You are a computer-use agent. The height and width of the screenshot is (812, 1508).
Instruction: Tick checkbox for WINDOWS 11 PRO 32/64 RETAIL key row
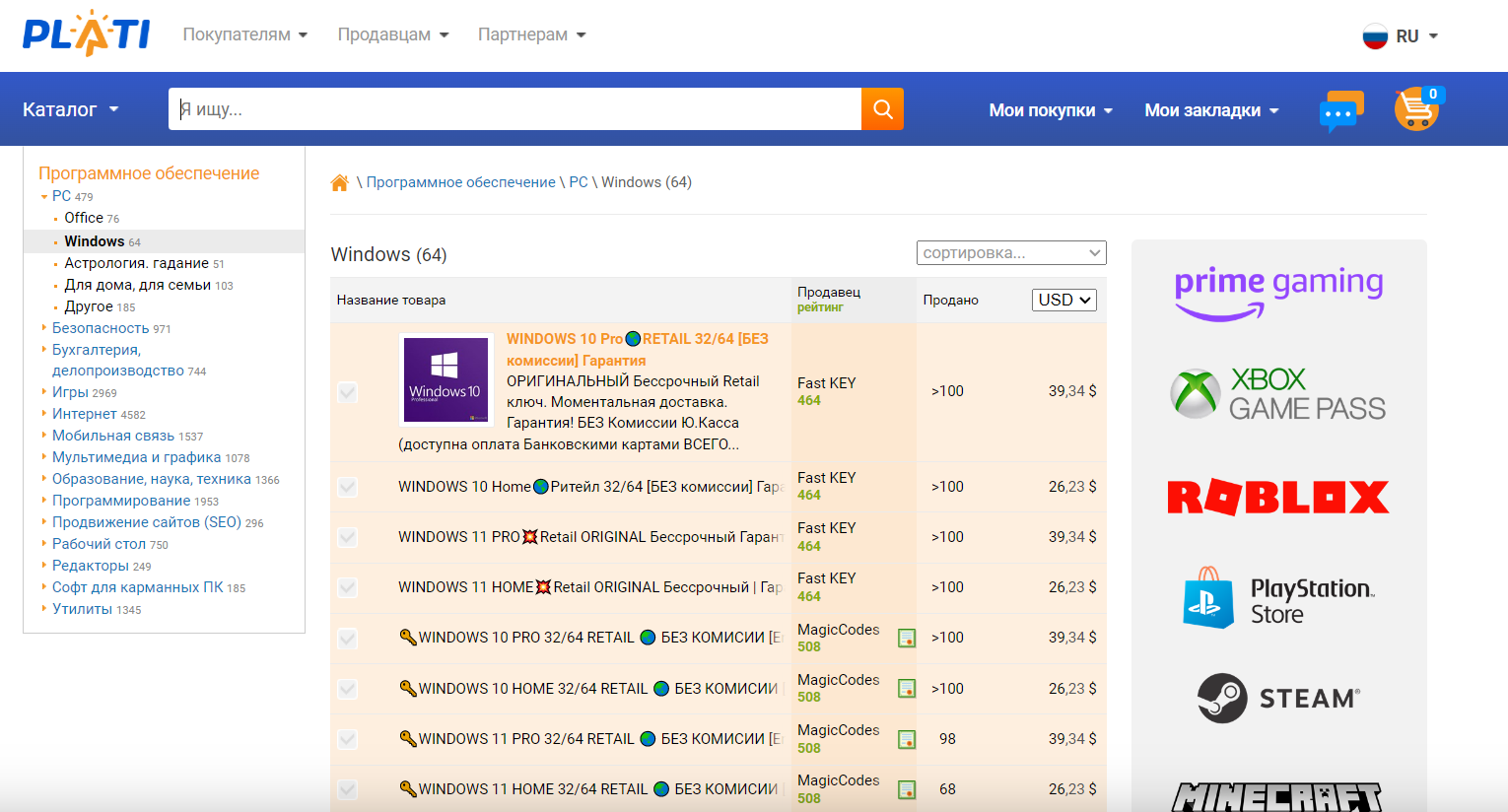click(347, 739)
